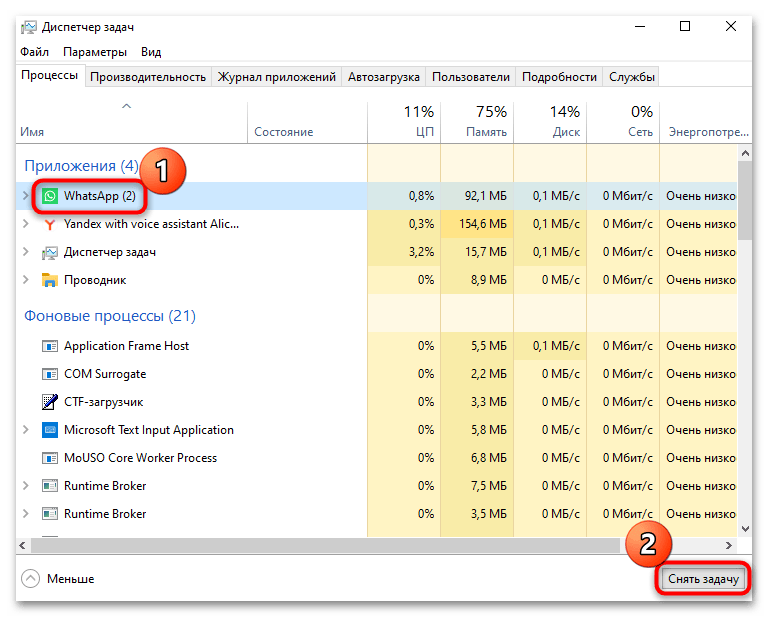Sort by the Энергопотребление column header

706,122
